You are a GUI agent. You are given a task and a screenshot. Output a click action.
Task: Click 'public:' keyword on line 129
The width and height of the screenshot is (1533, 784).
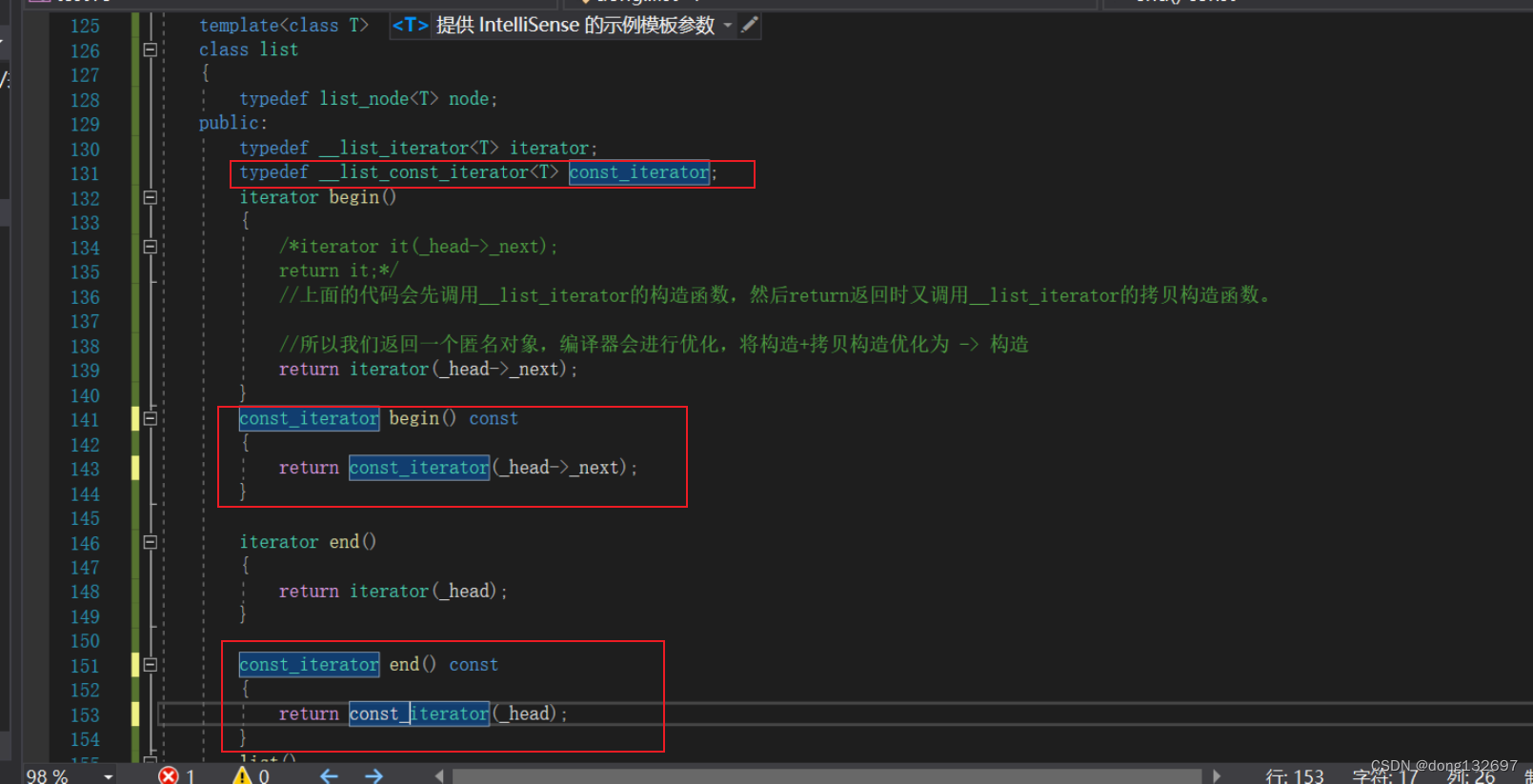pyautogui.click(x=233, y=123)
